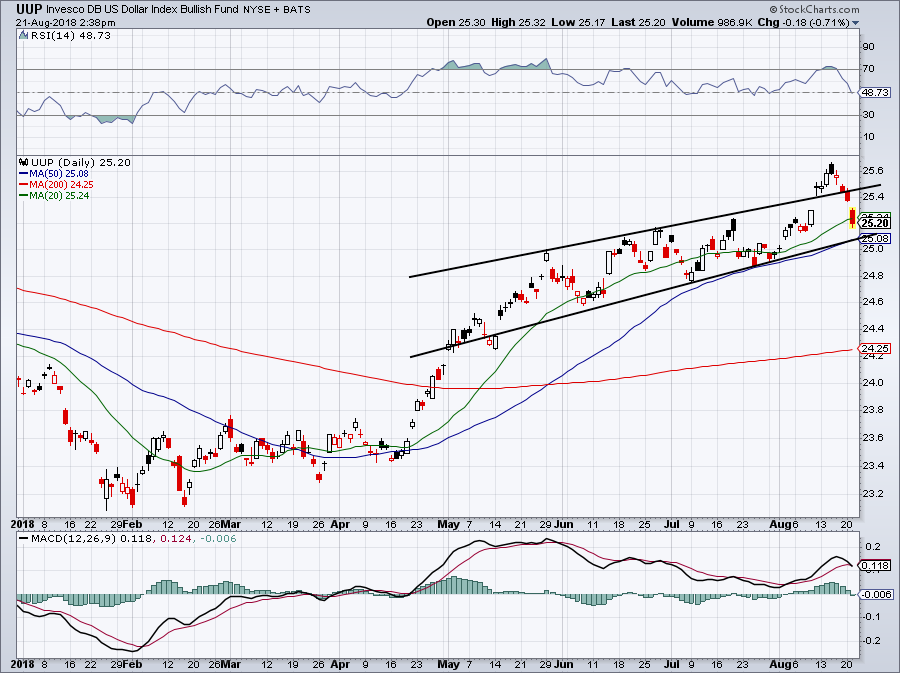Click the 'Open 25.30' quote value
Viewport: 900px width, 673px height.
click(x=456, y=22)
